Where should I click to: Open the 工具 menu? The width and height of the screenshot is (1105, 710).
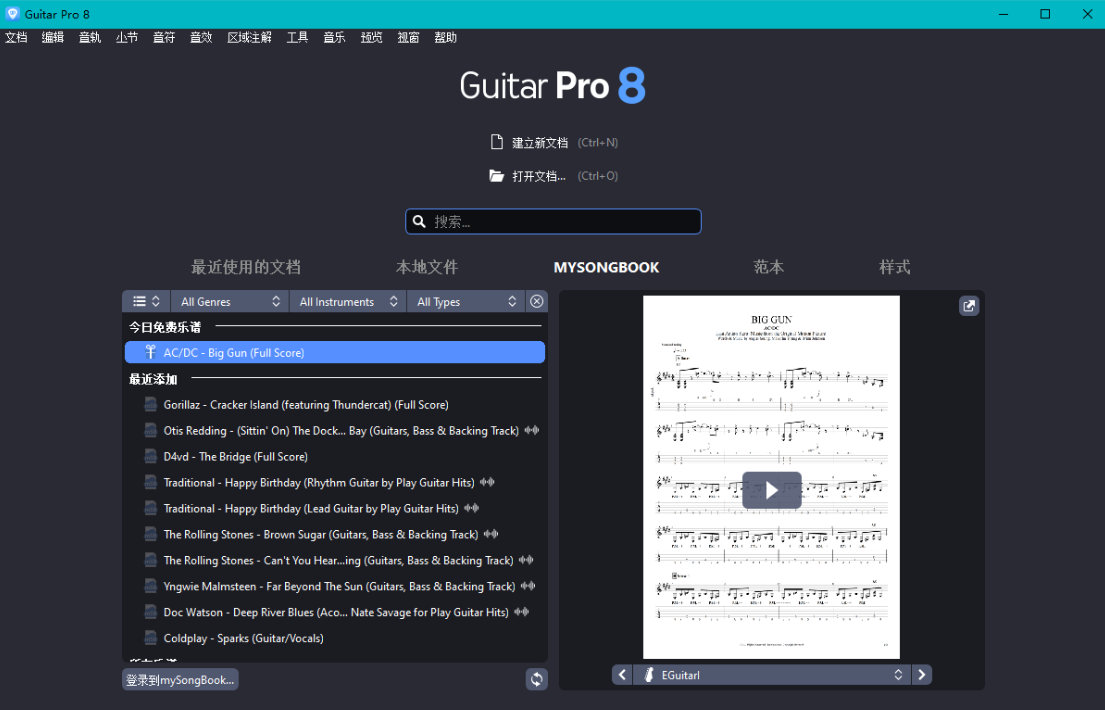click(x=297, y=37)
